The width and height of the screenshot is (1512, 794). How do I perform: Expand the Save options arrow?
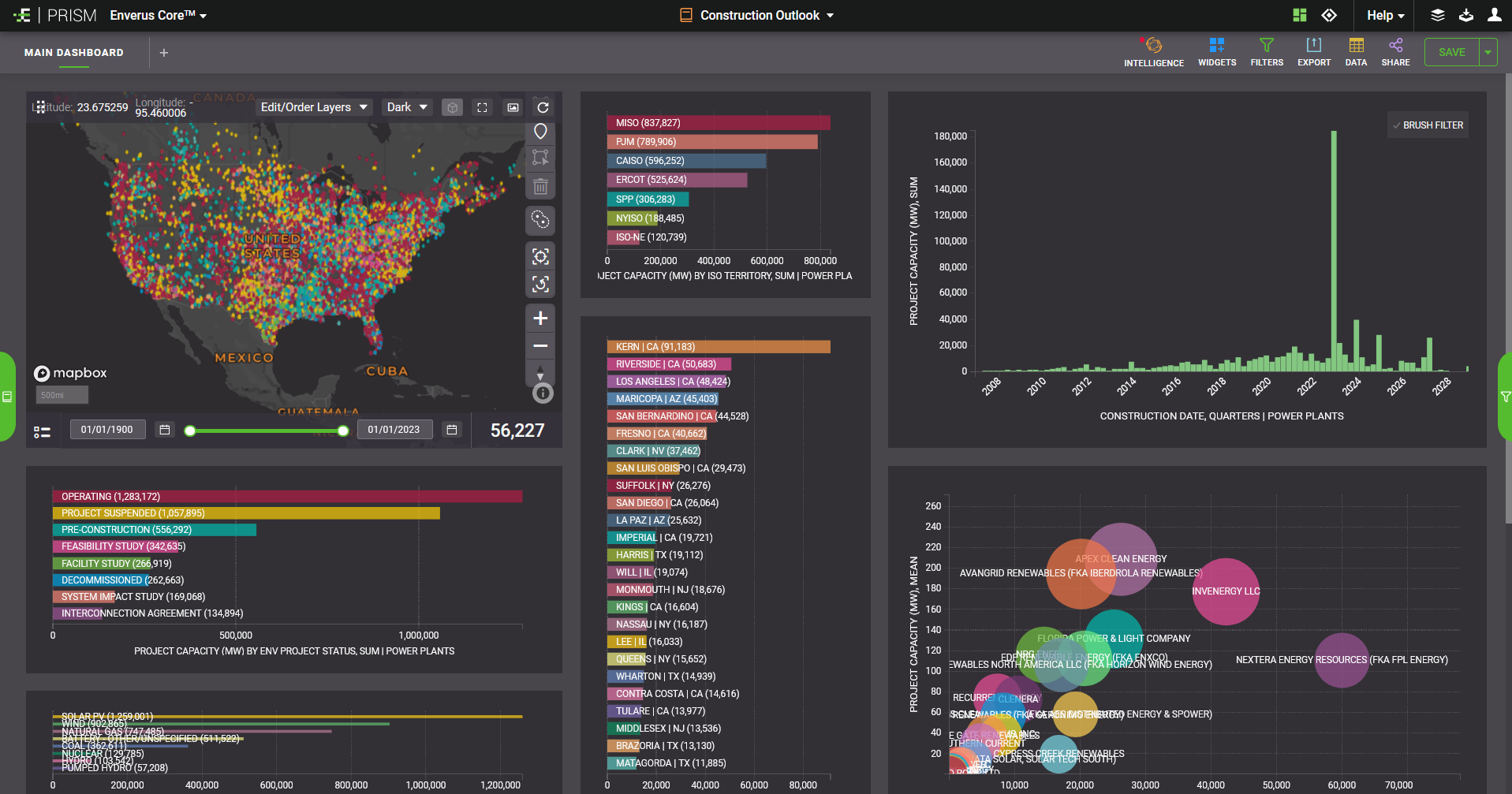(1488, 52)
